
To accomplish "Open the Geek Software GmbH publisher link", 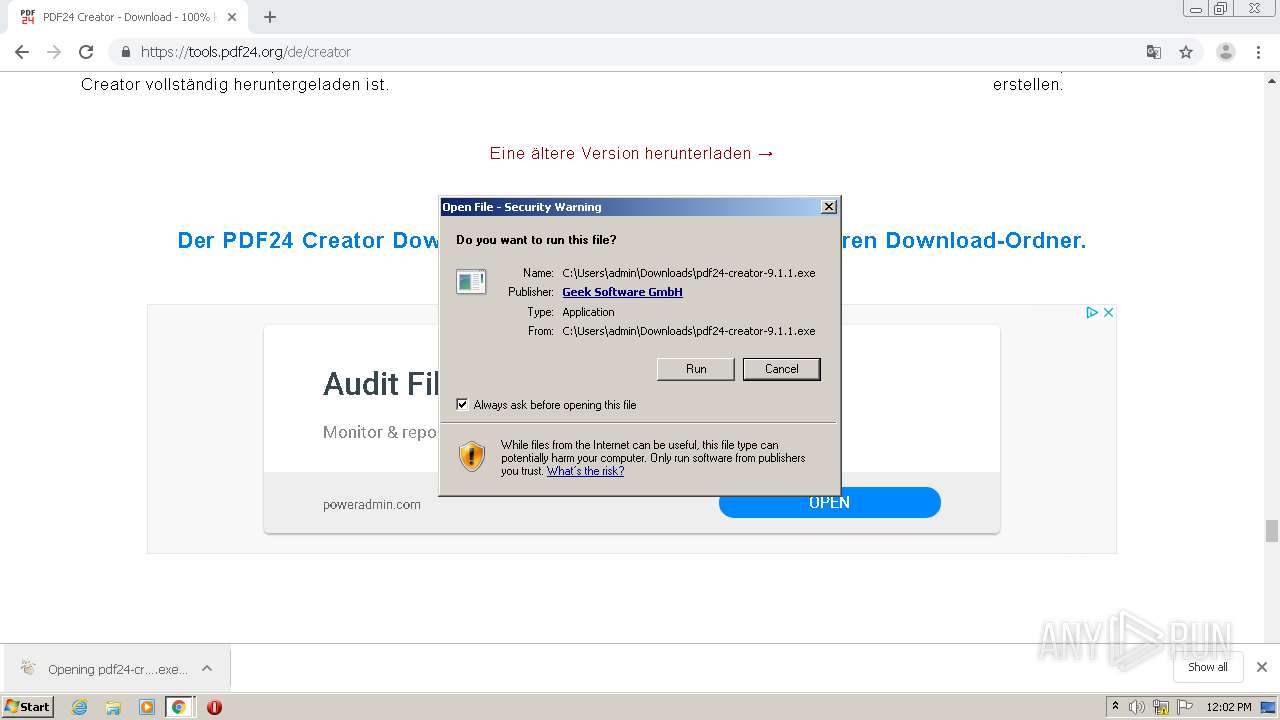I will [622, 292].
